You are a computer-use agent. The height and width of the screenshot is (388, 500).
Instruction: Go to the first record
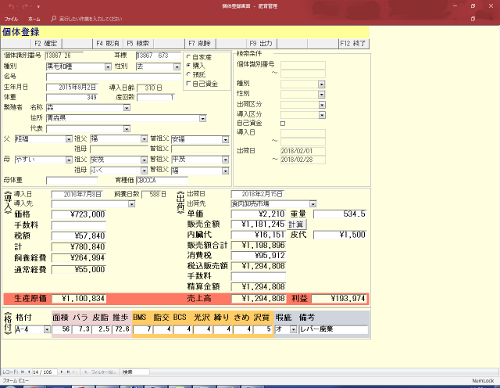pyautogui.click(x=23, y=372)
